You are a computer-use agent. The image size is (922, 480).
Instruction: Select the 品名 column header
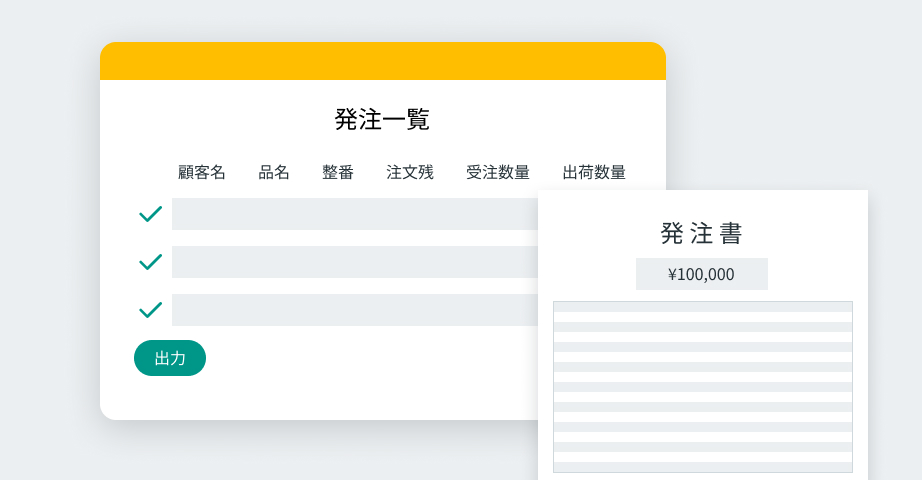point(274,172)
